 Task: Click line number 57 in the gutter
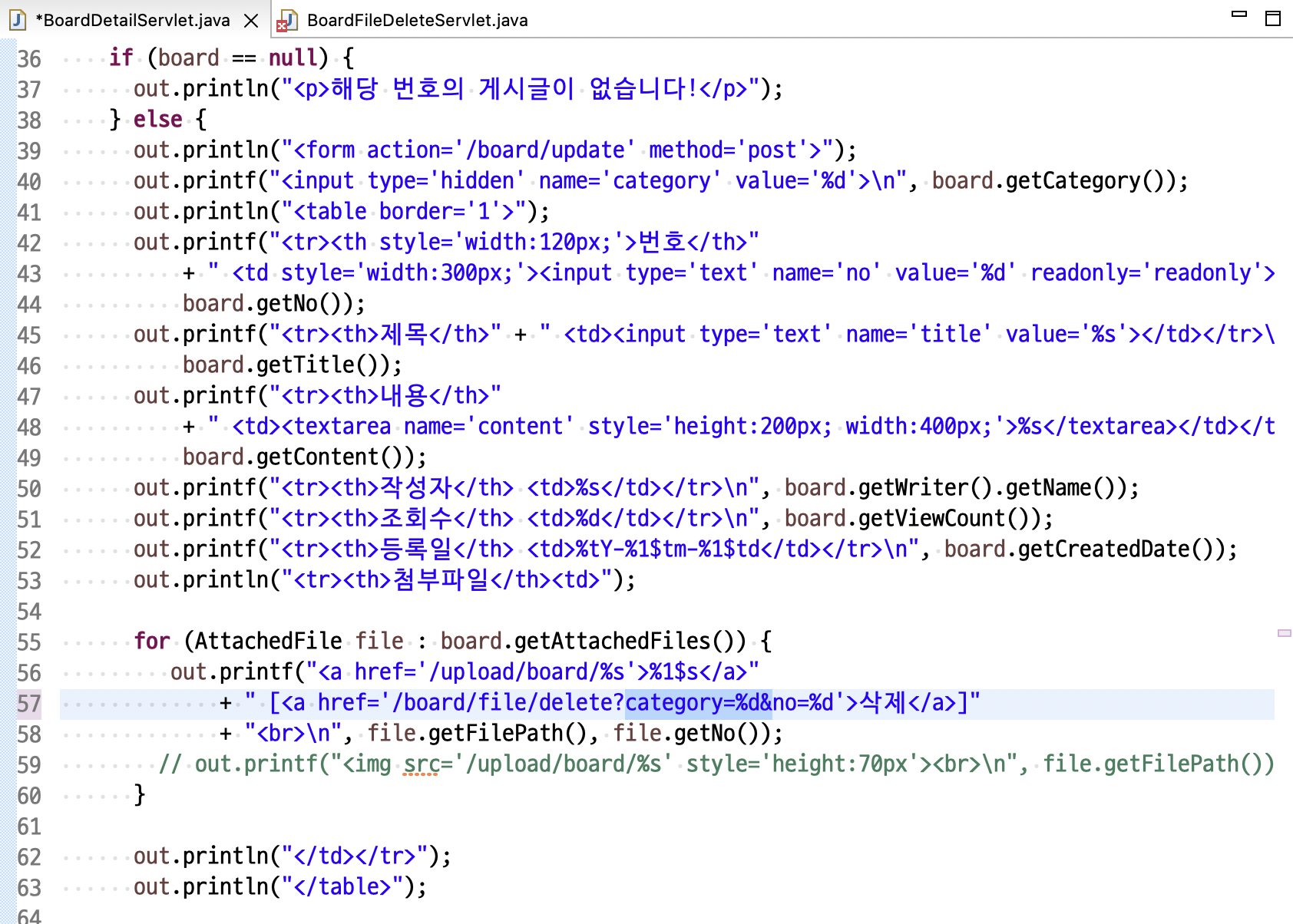(29, 704)
